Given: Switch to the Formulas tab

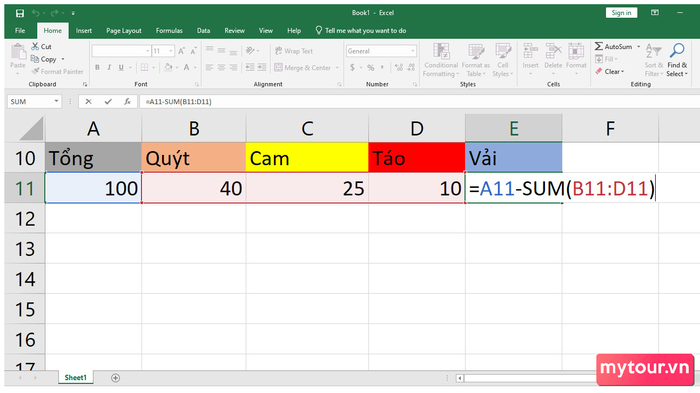Looking at the screenshot, I should click(x=169, y=31).
